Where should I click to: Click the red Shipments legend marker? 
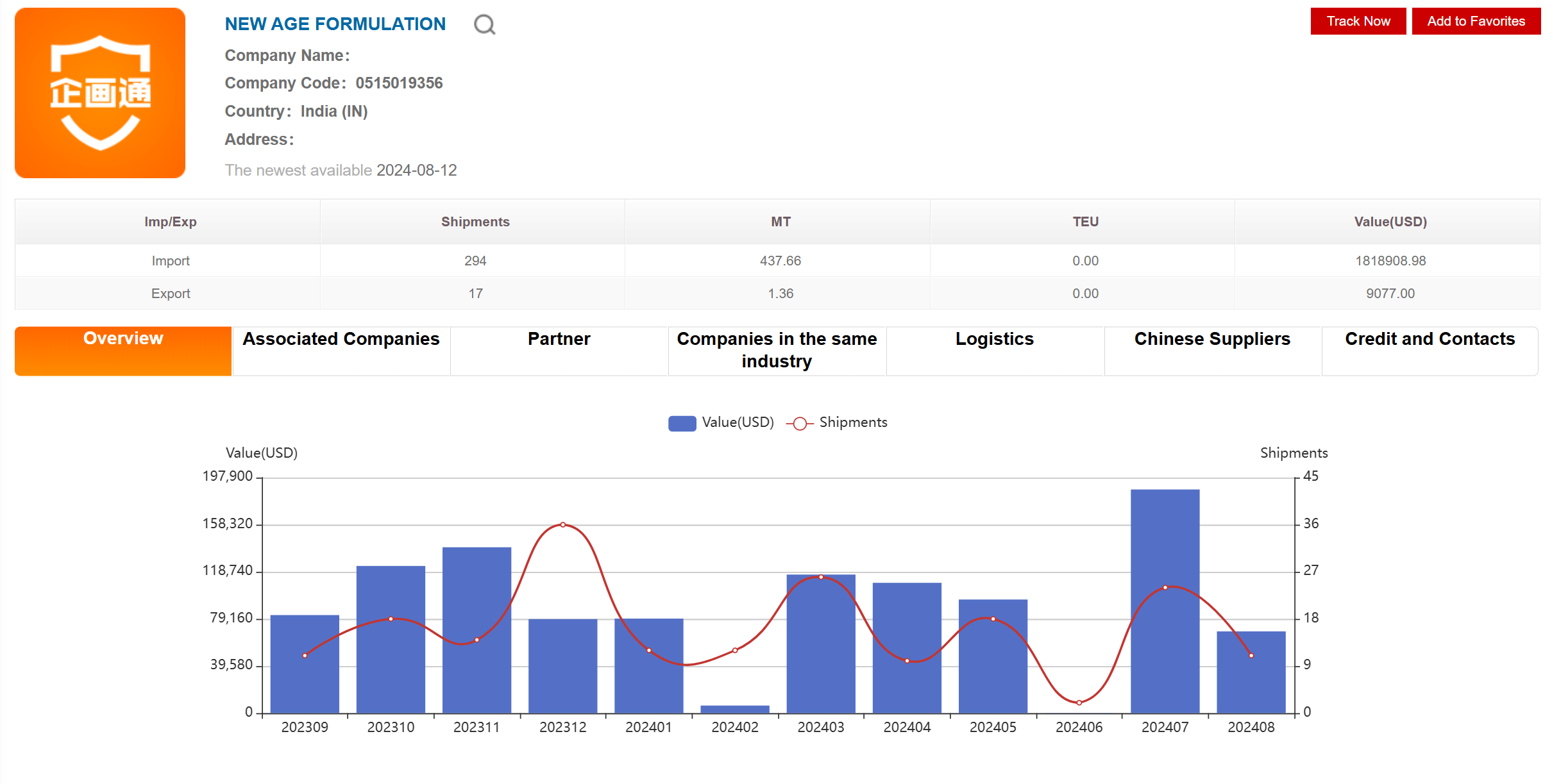[x=800, y=424]
